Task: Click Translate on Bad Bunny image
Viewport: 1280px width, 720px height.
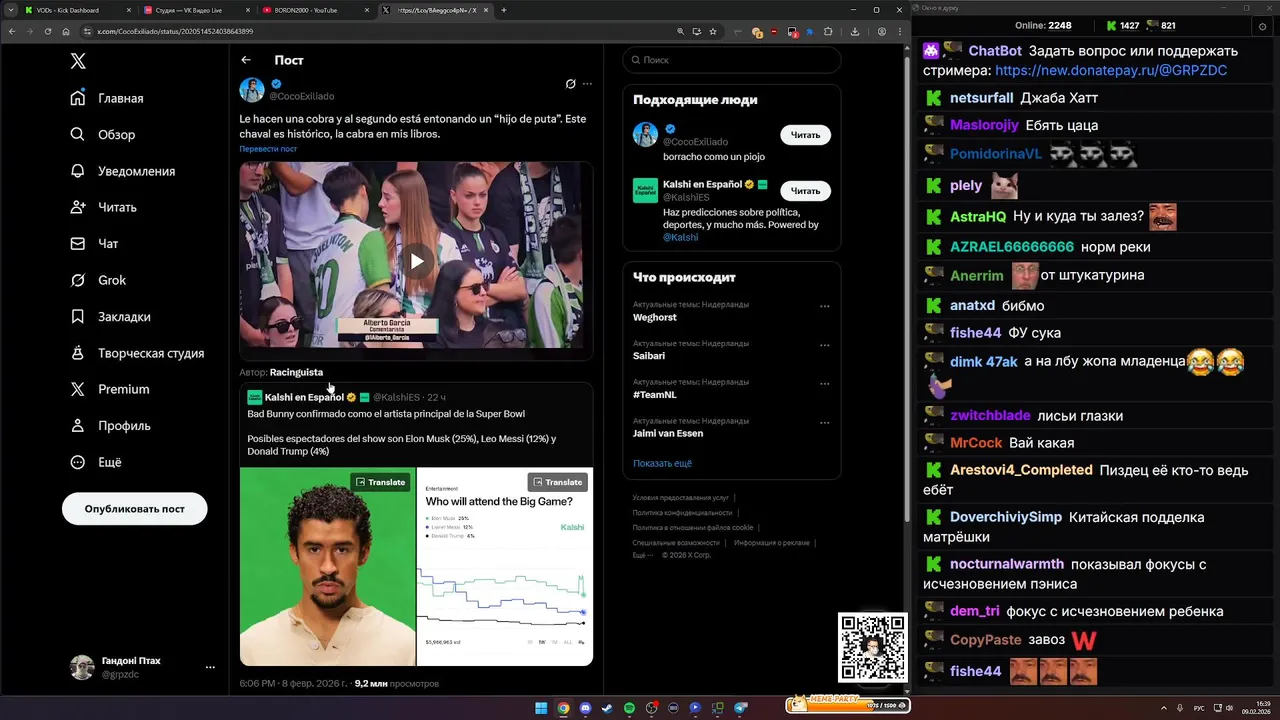Action: [x=381, y=482]
